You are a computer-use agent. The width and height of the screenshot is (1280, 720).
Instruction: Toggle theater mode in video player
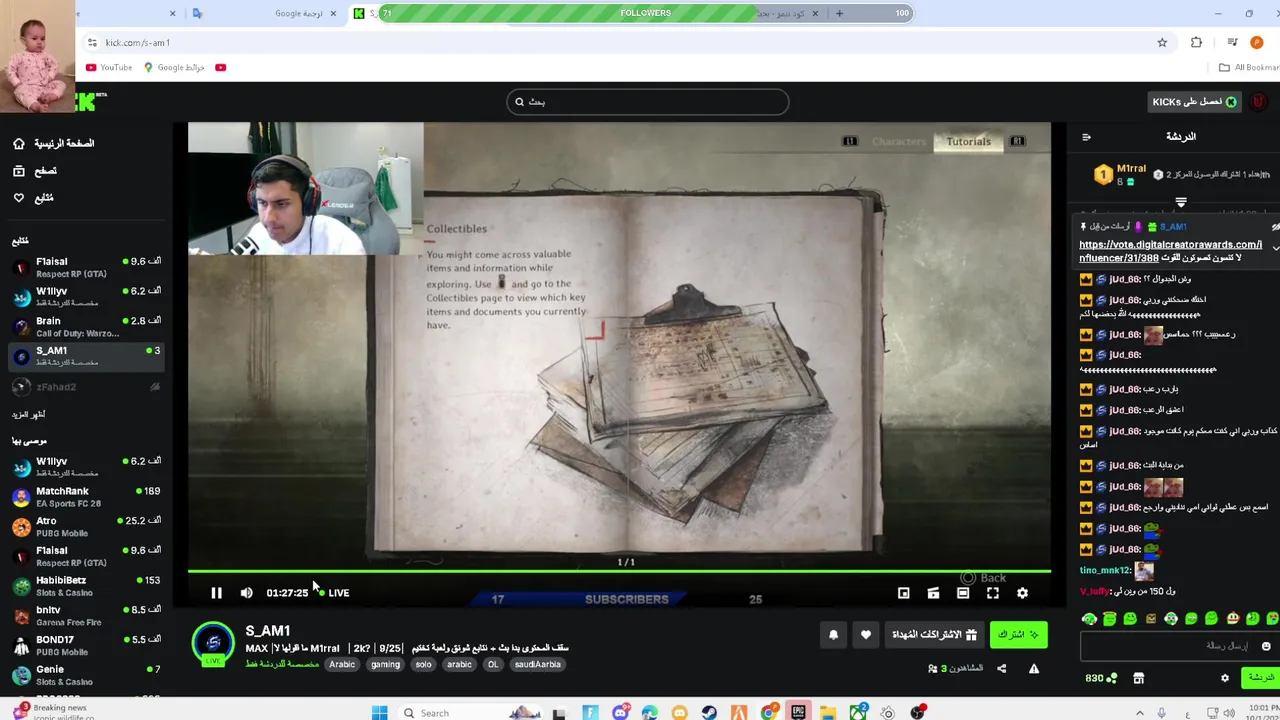(963, 593)
